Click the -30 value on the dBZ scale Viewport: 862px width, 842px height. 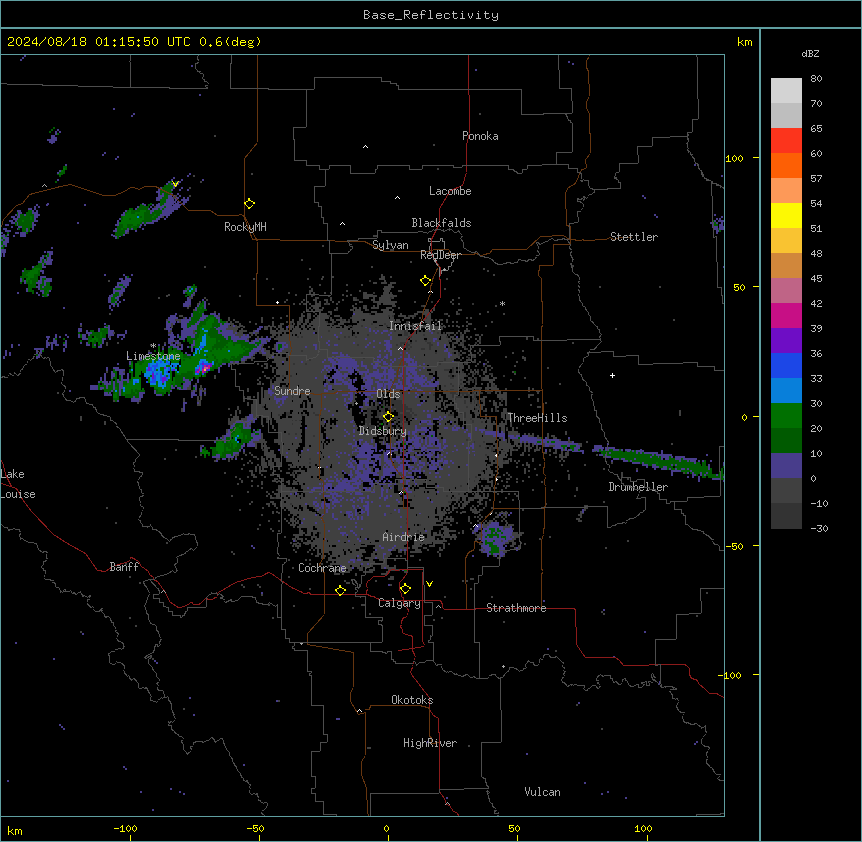[819, 528]
